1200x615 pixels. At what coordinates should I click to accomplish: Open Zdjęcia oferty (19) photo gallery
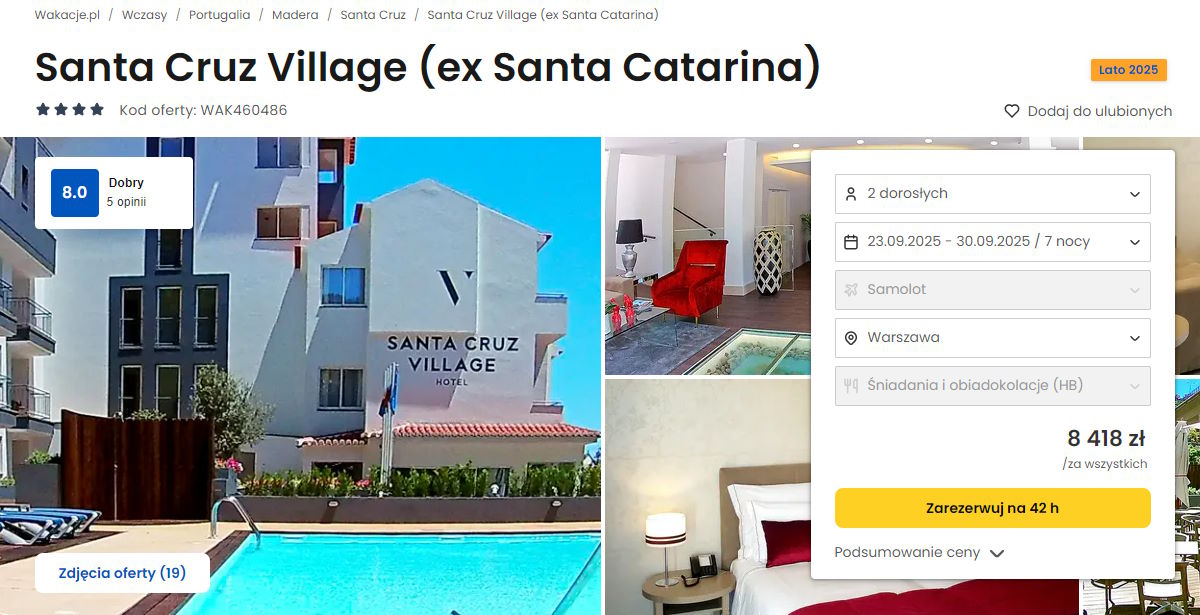click(122, 573)
